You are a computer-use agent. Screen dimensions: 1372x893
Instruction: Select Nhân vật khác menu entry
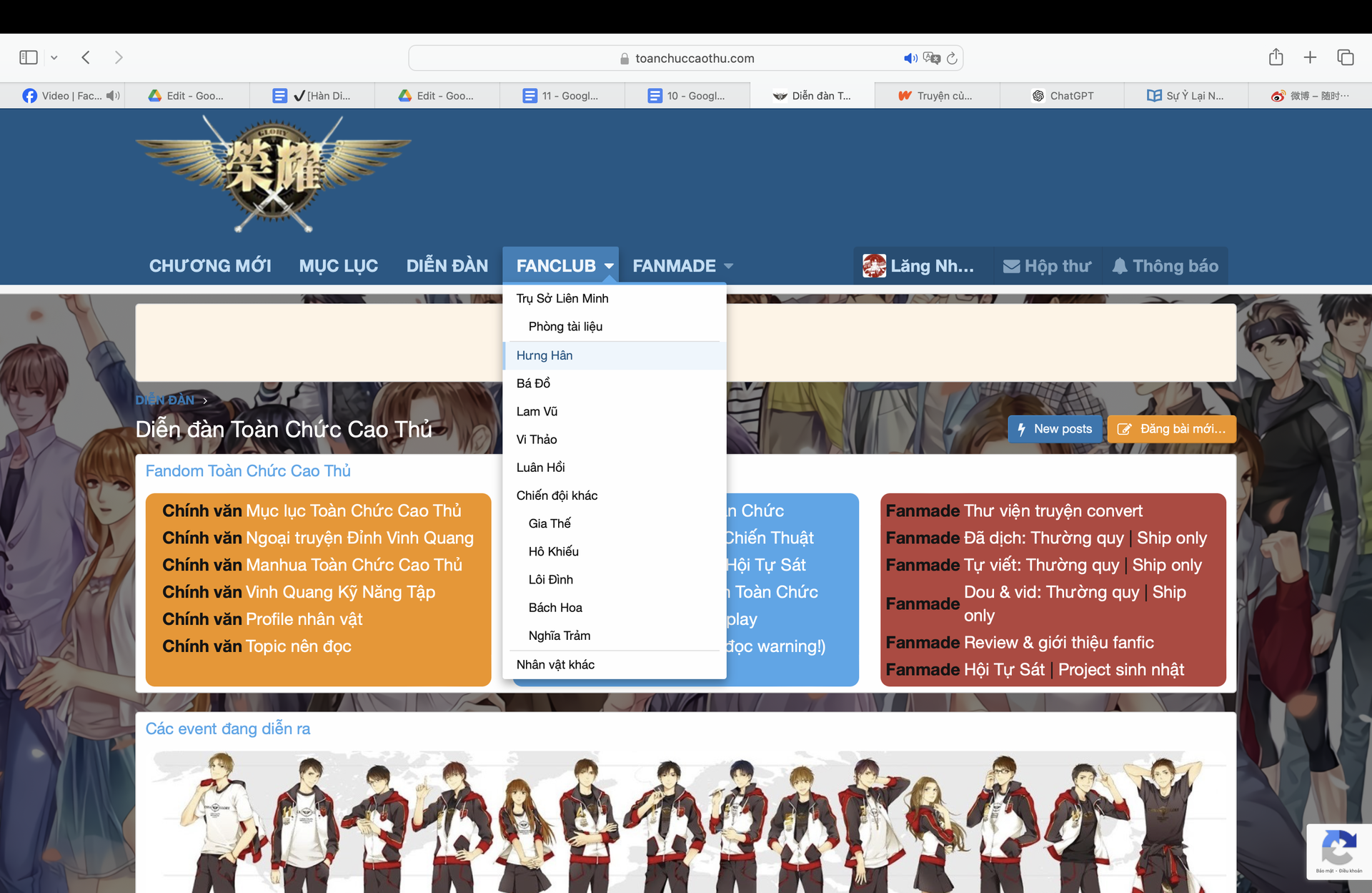point(615,665)
